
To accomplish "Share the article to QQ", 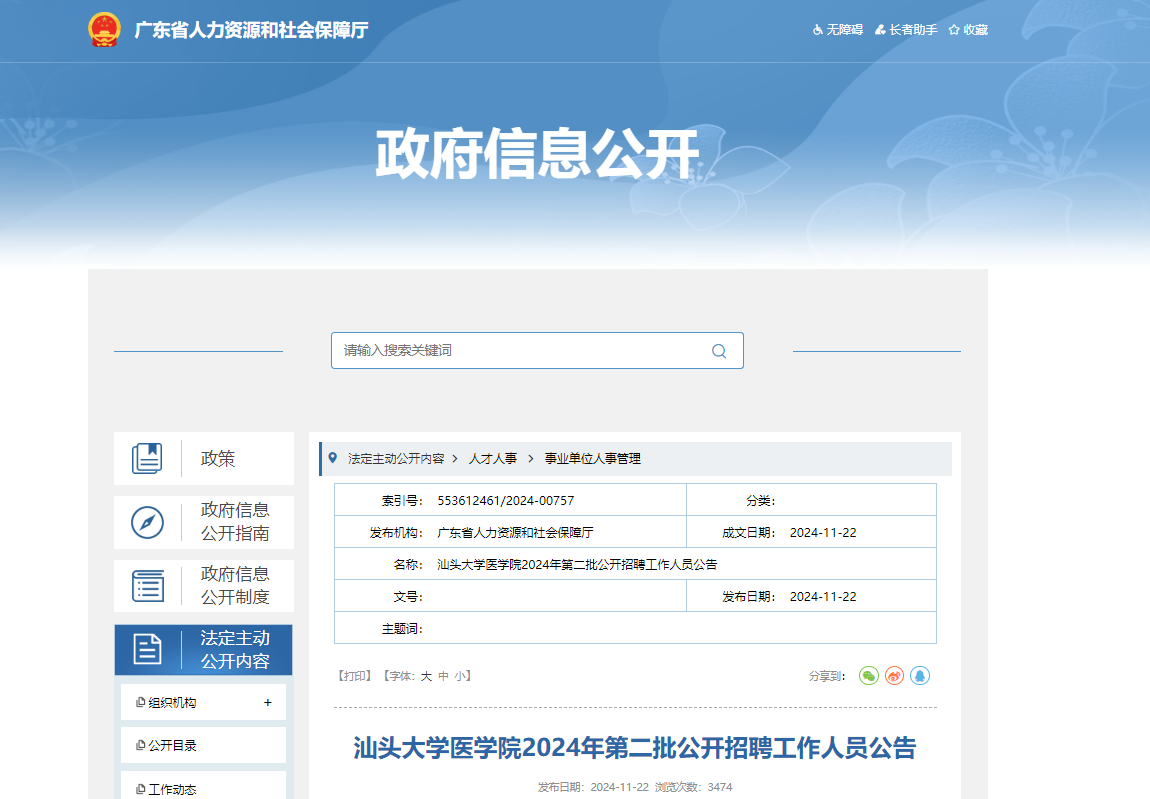I will tap(920, 676).
